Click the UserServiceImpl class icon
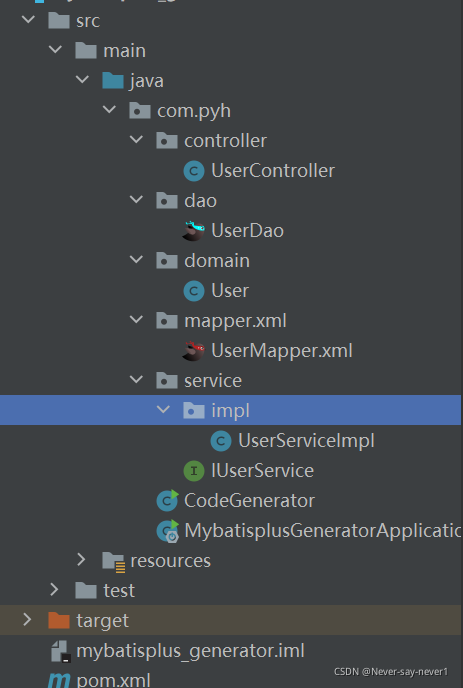 click(221, 441)
